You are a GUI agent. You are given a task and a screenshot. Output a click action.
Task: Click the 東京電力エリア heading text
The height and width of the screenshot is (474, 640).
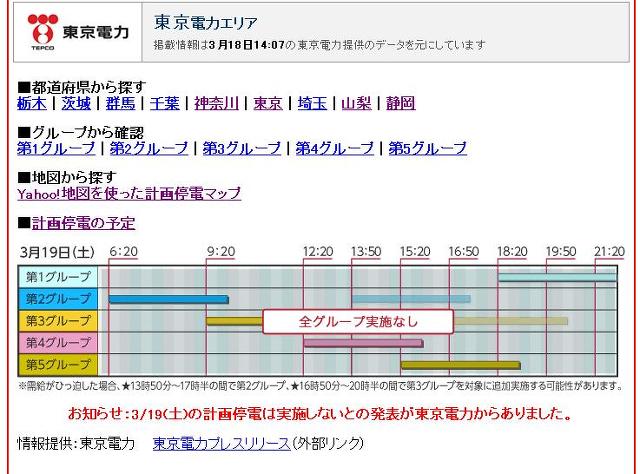206,22
